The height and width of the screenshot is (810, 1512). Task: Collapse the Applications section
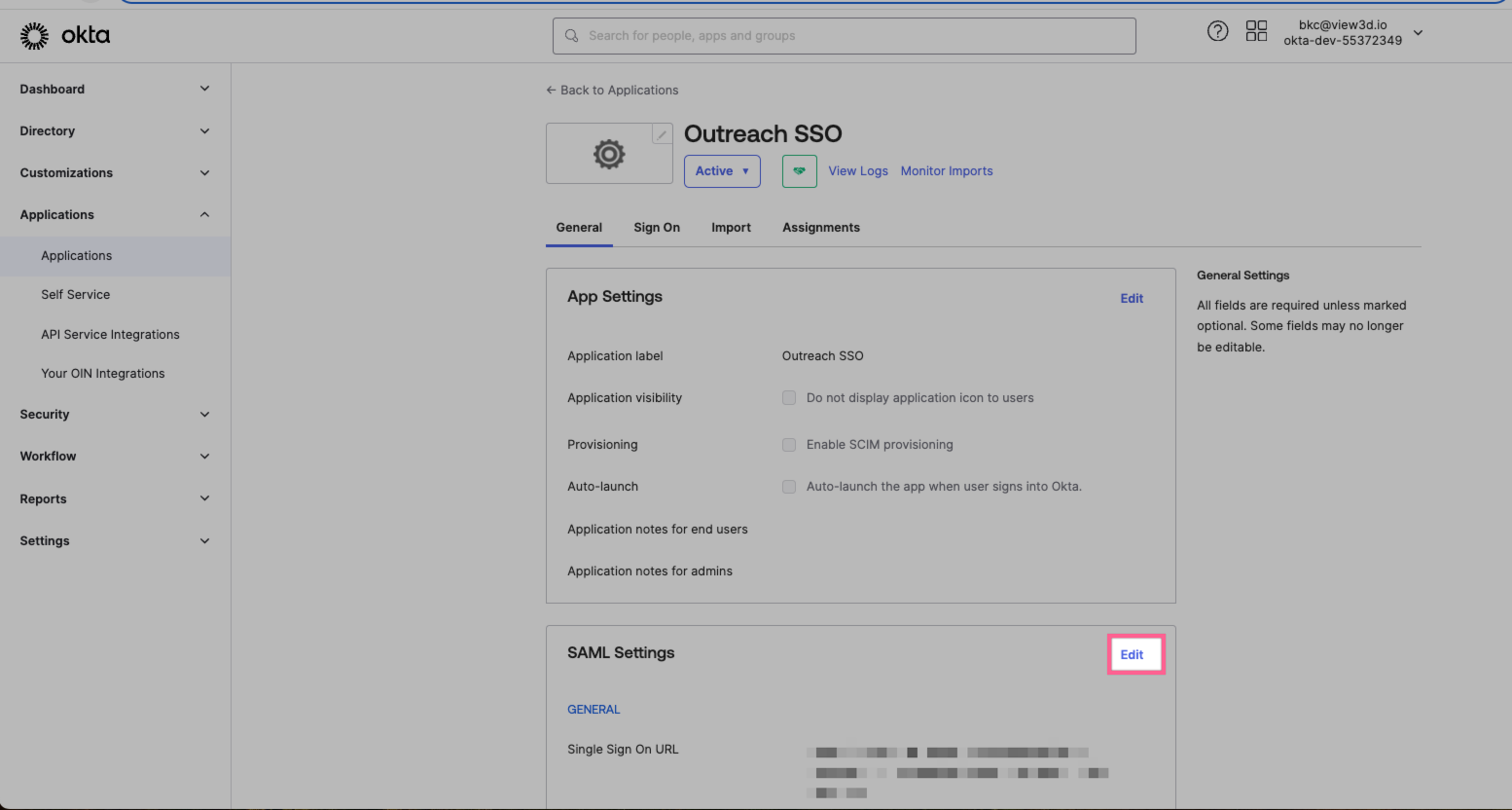(115, 215)
